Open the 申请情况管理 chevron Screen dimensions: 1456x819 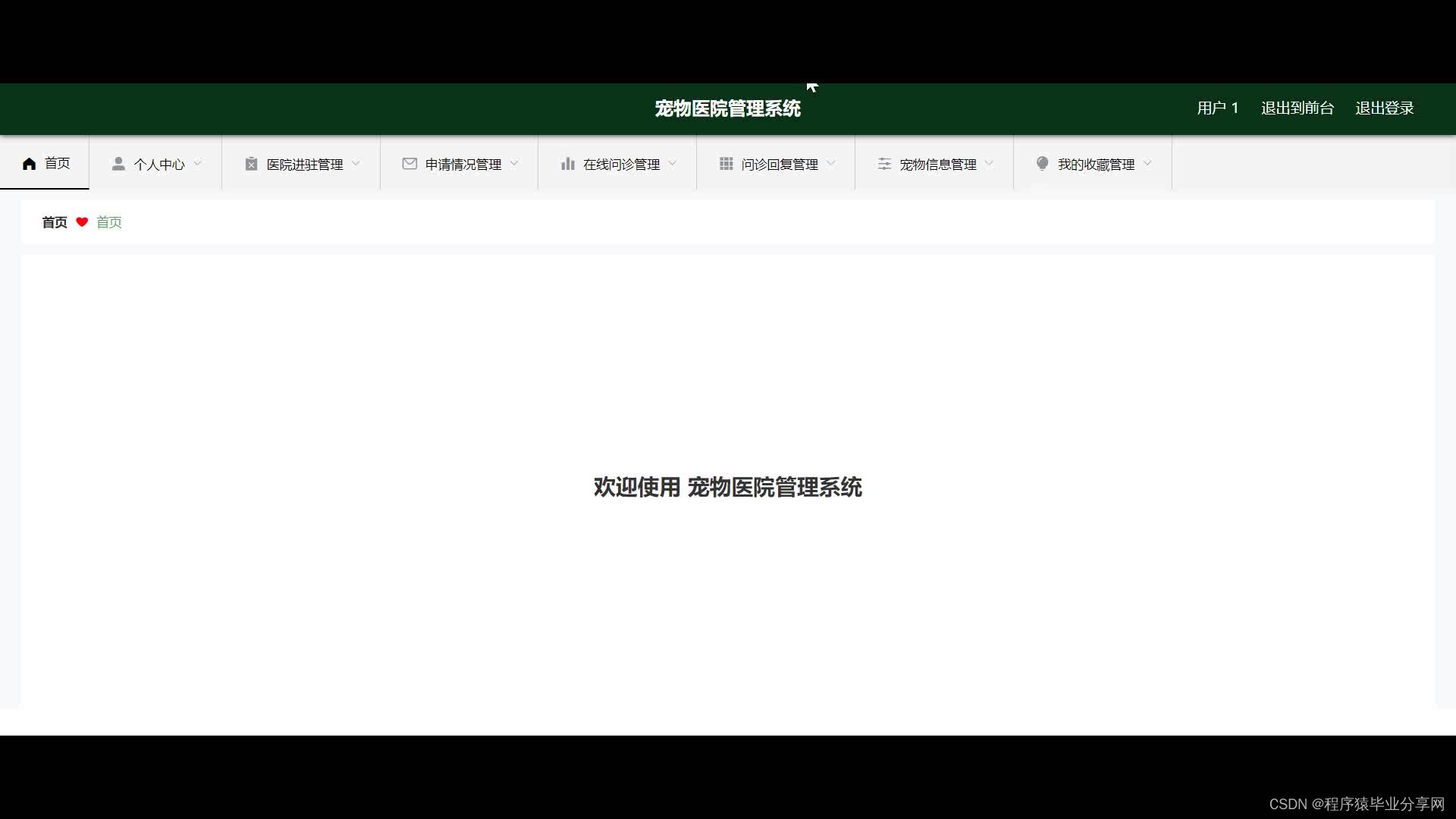(515, 163)
